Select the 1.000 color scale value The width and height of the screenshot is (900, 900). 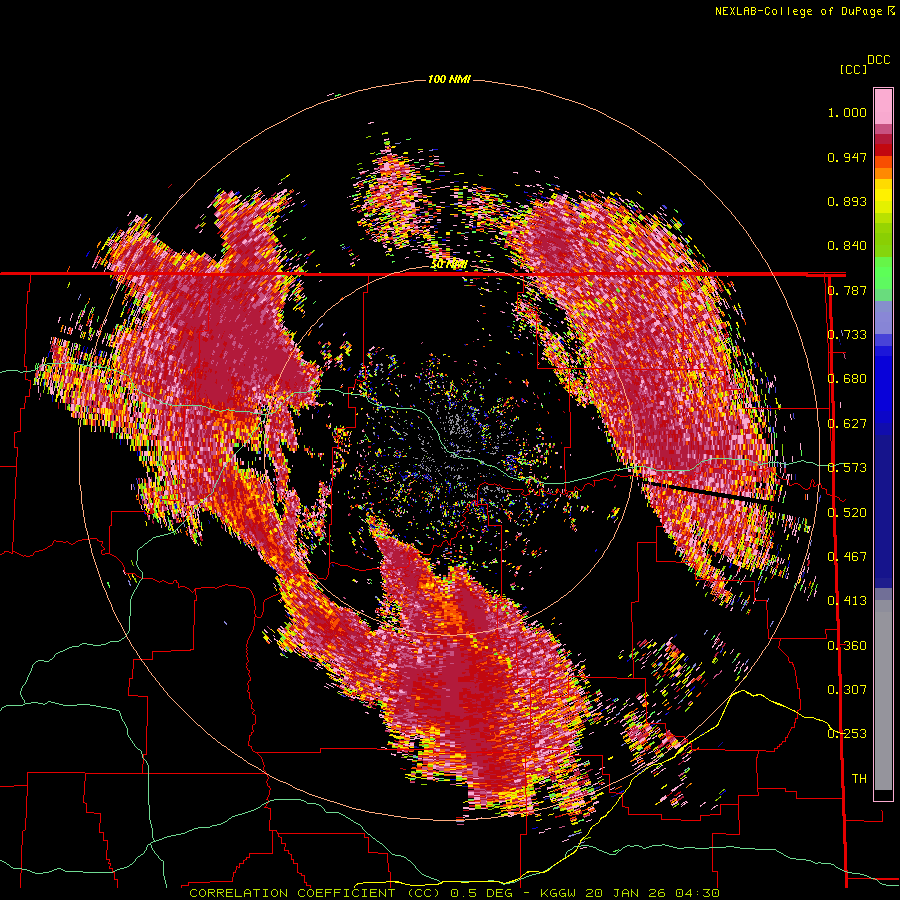point(847,112)
